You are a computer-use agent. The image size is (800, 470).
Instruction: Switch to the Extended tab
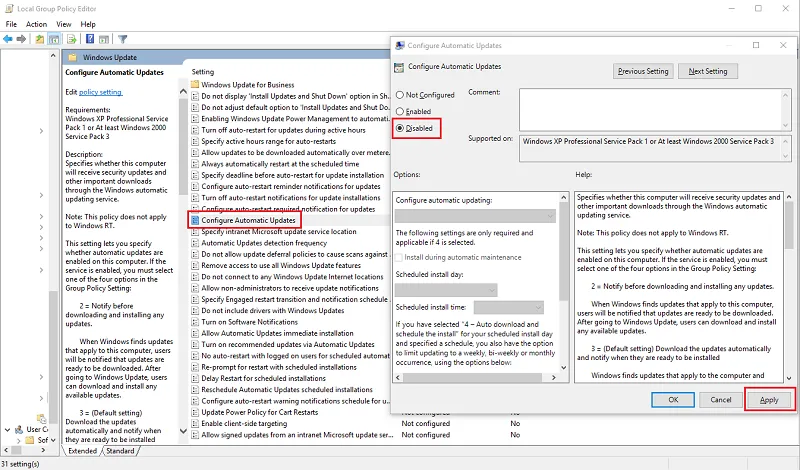tap(82, 451)
